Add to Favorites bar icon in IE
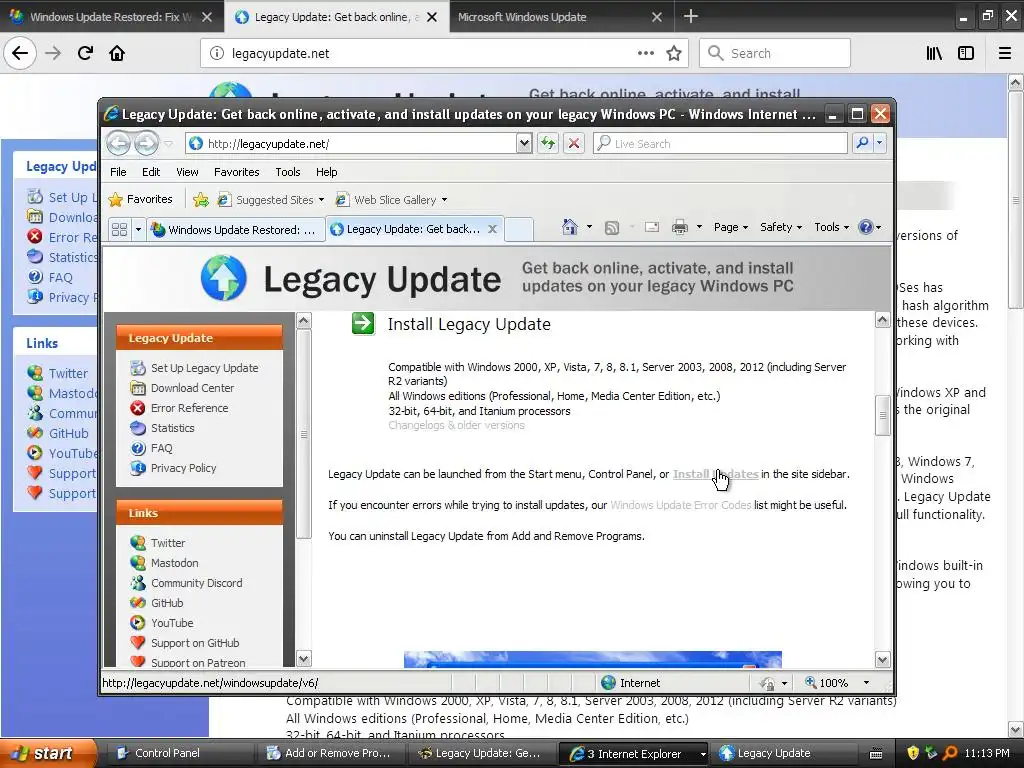The width and height of the screenshot is (1024, 768). (x=201, y=200)
